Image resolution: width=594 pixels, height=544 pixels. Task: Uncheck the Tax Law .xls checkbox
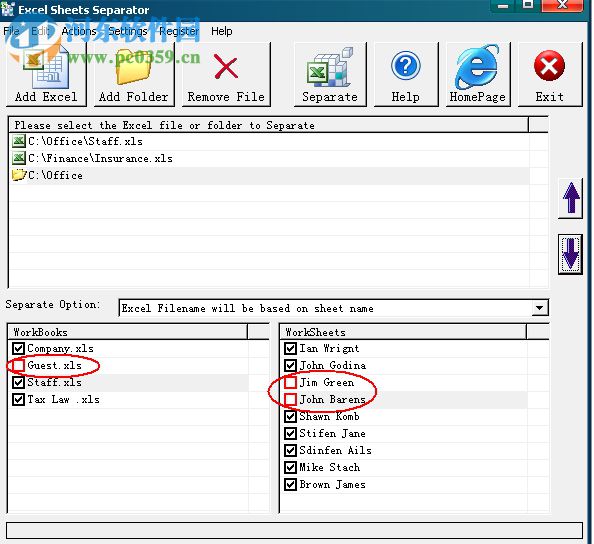click(x=18, y=399)
